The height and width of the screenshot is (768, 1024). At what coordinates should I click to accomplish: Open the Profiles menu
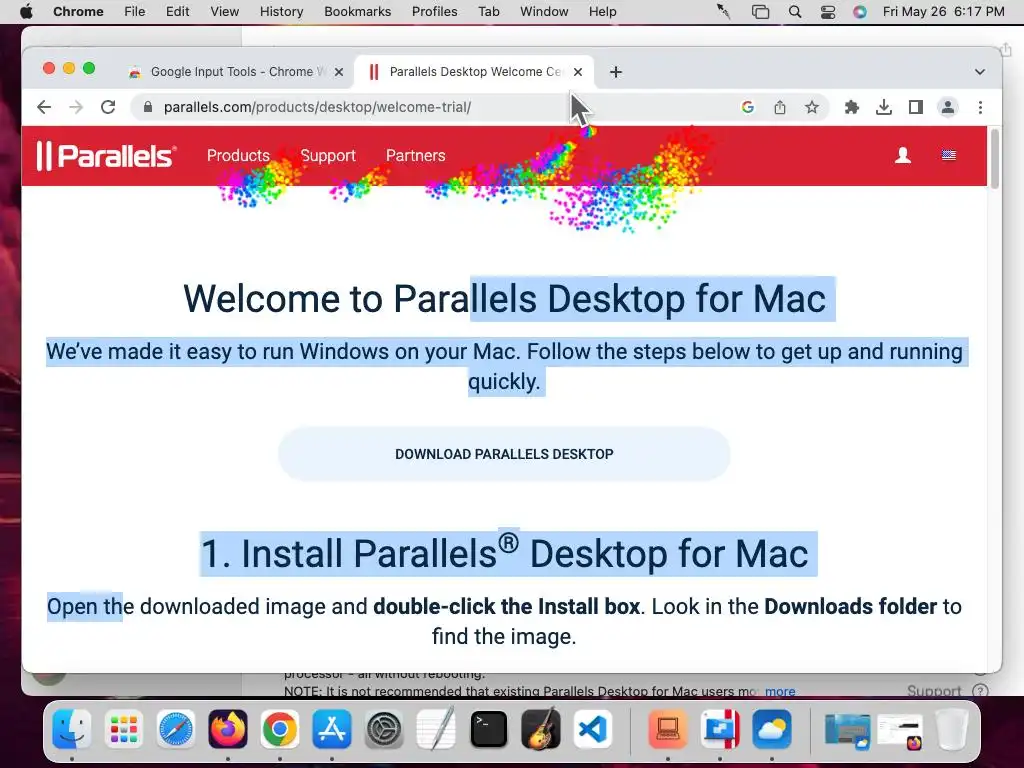[x=434, y=12]
